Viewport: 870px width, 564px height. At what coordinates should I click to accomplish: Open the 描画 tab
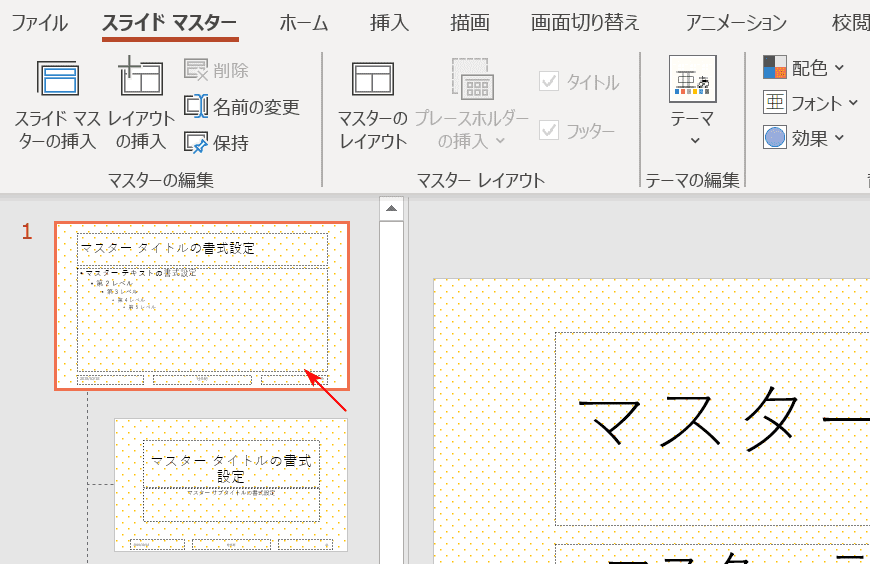tap(470, 23)
